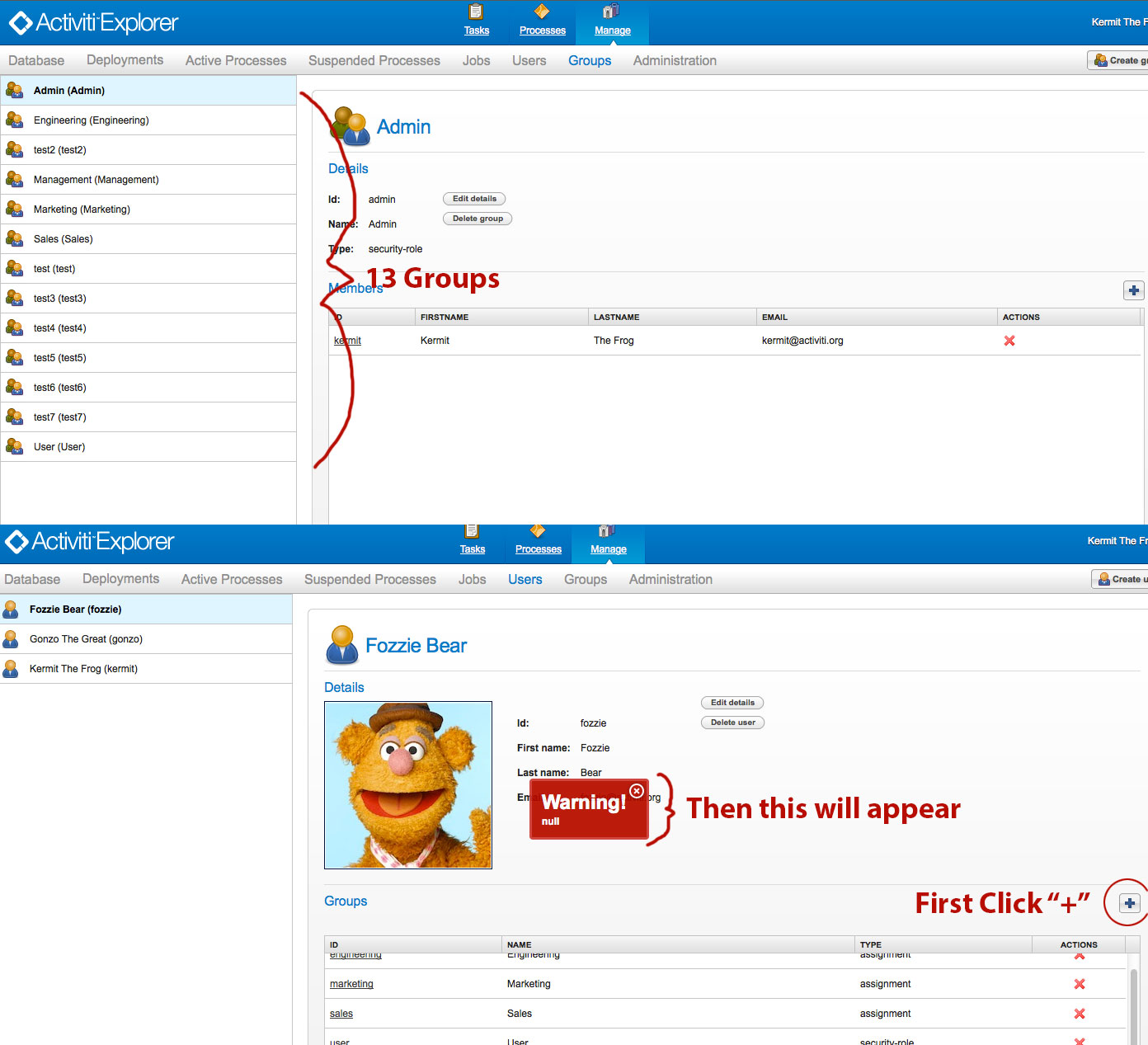1148x1045 pixels.
Task: Open Administration tab on the Groups page
Action: pyautogui.click(x=675, y=60)
